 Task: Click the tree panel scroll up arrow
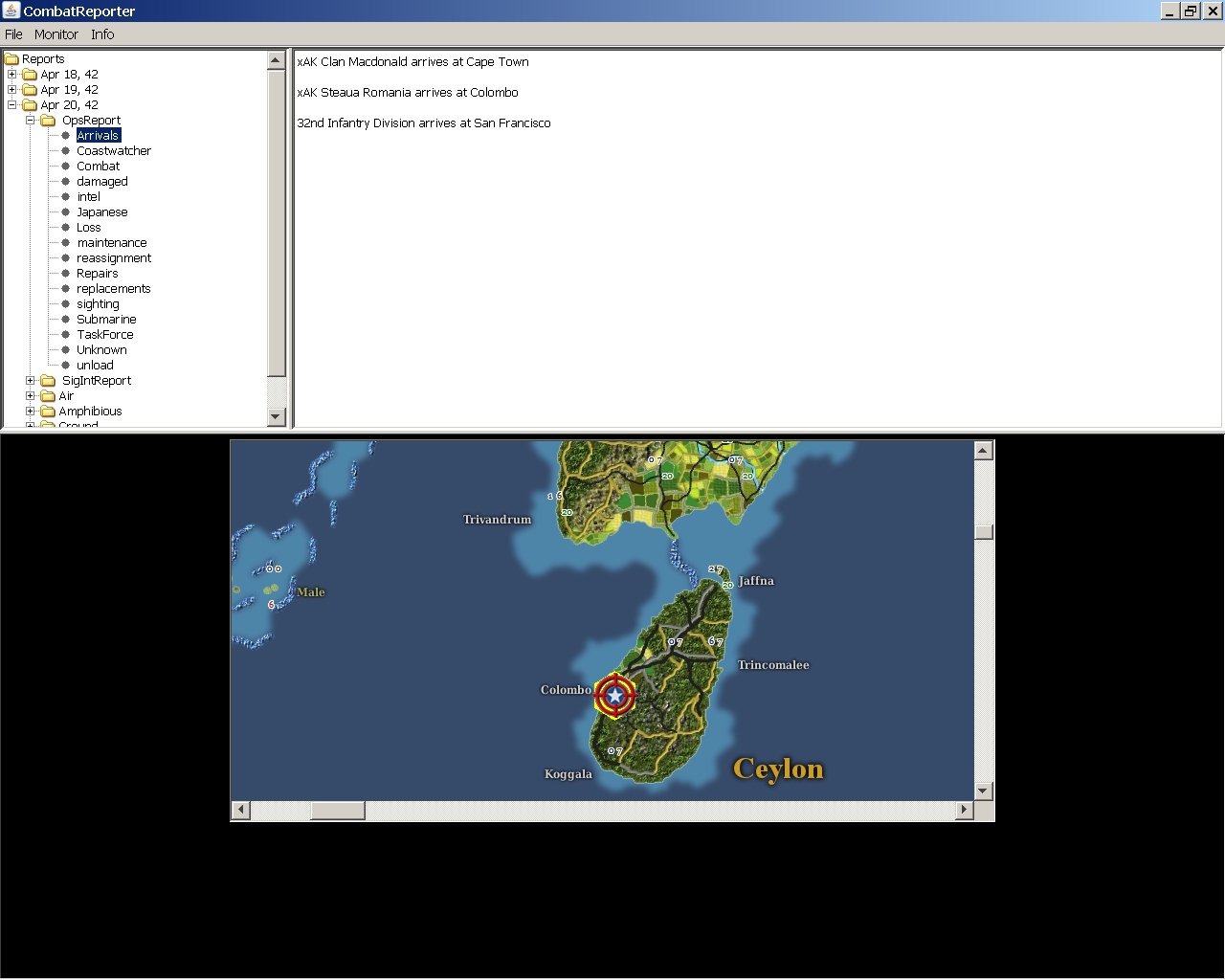[277, 60]
